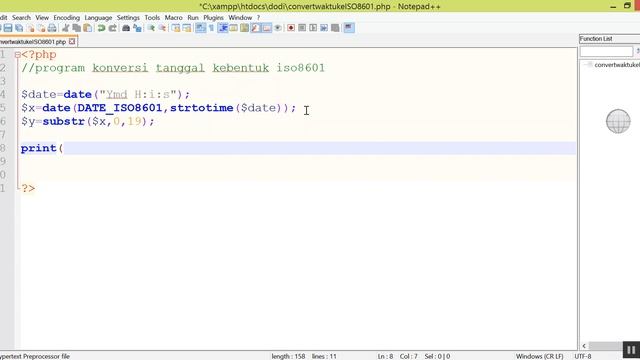
Task: Click the Paste clipboard icon
Action: [x=87, y=28]
